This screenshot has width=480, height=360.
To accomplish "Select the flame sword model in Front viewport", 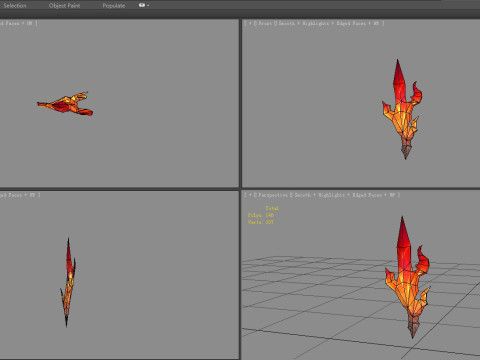I will point(402,110).
